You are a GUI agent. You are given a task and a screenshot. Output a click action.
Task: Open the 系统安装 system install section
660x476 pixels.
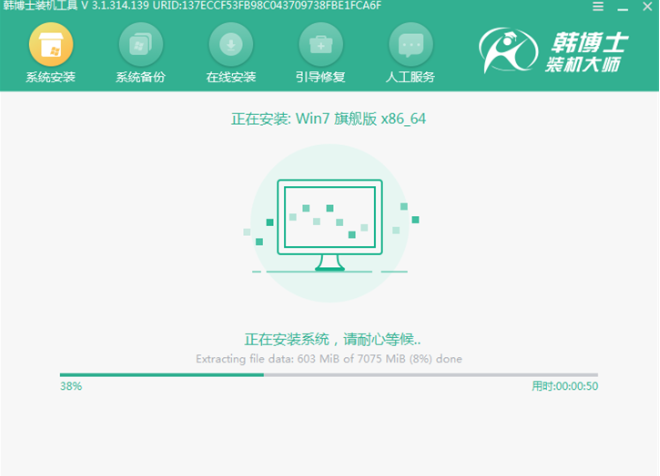(51, 53)
